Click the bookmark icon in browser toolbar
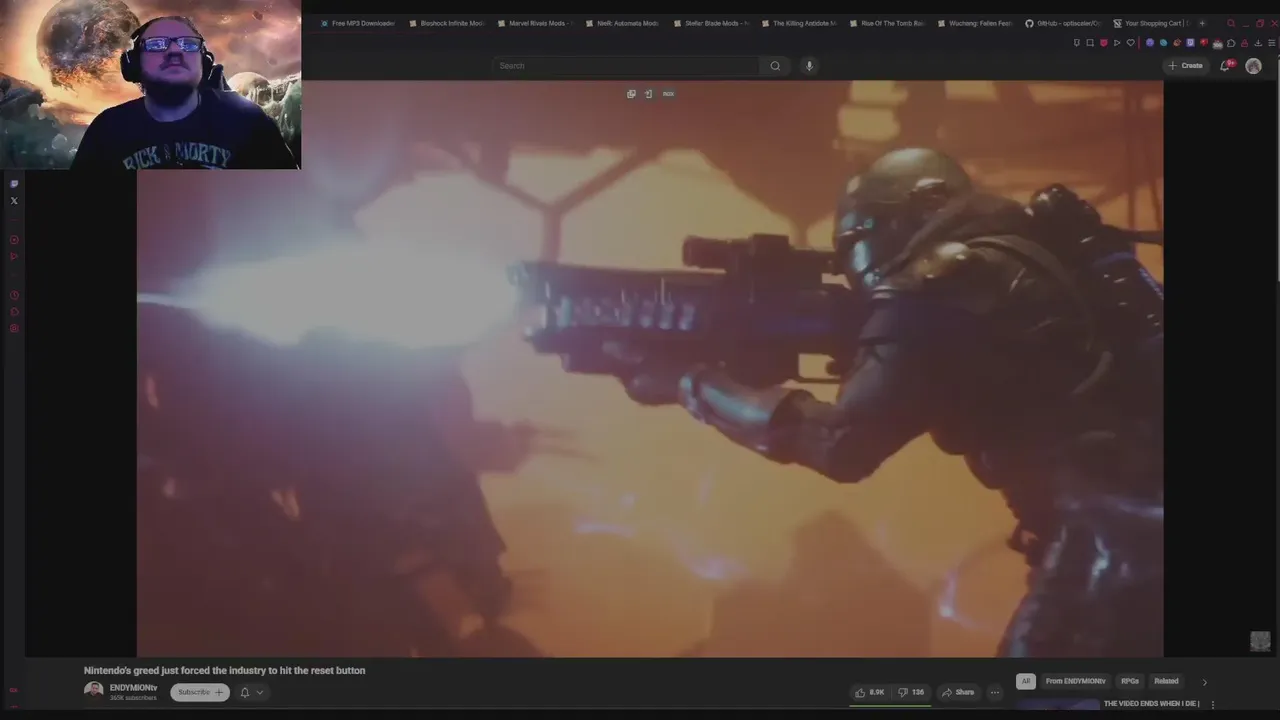Screen dimensions: 1280x720 click(1076, 43)
